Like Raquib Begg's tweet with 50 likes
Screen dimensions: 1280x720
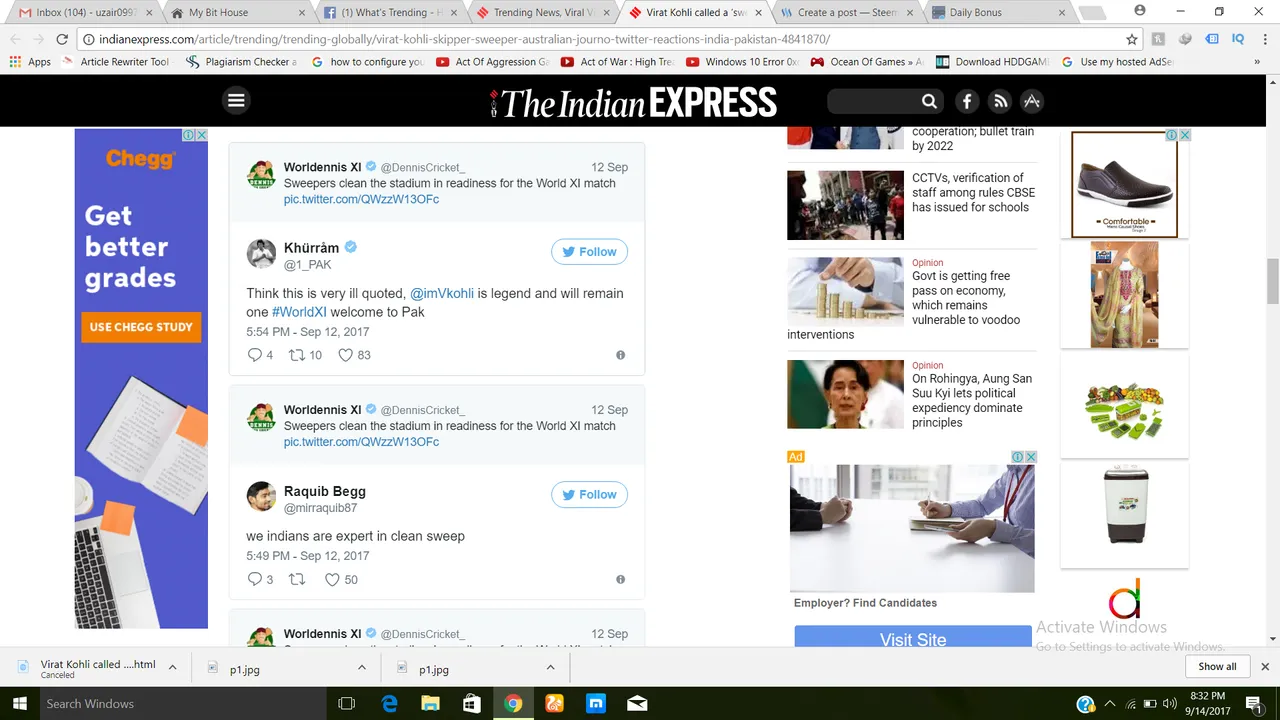pos(332,579)
